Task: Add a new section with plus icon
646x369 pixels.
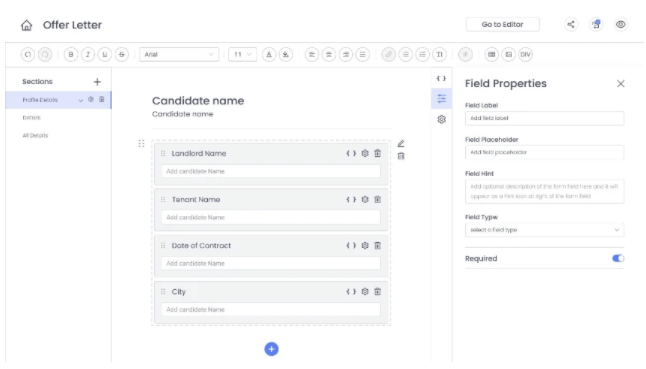Action: (x=97, y=82)
